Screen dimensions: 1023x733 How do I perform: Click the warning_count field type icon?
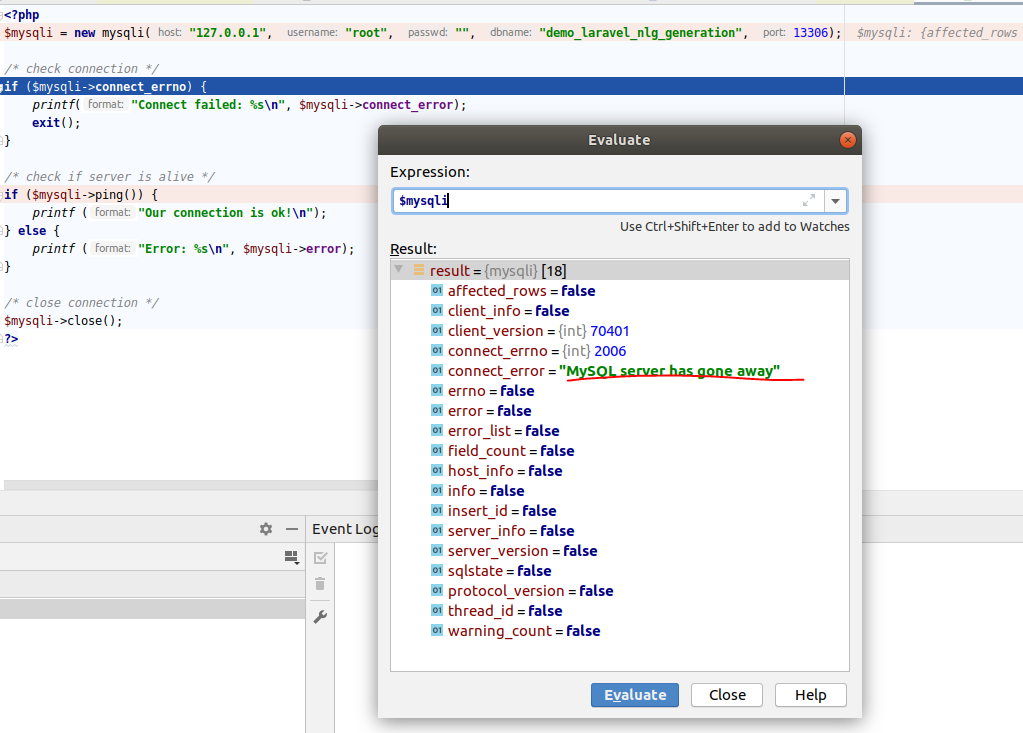click(x=437, y=631)
